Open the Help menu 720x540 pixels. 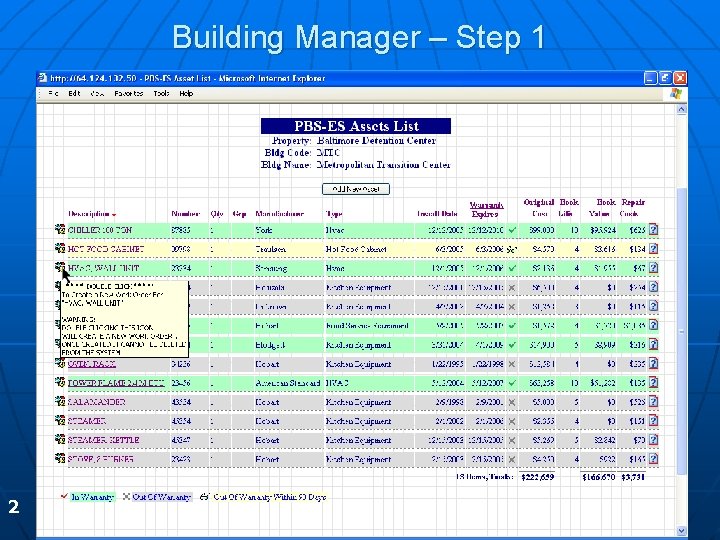(x=186, y=93)
